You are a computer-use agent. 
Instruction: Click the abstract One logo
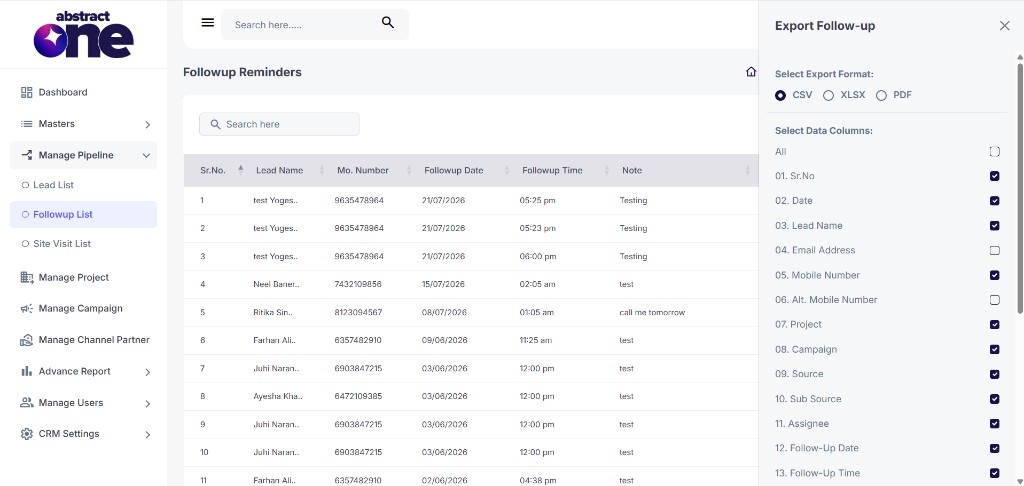coord(84,35)
